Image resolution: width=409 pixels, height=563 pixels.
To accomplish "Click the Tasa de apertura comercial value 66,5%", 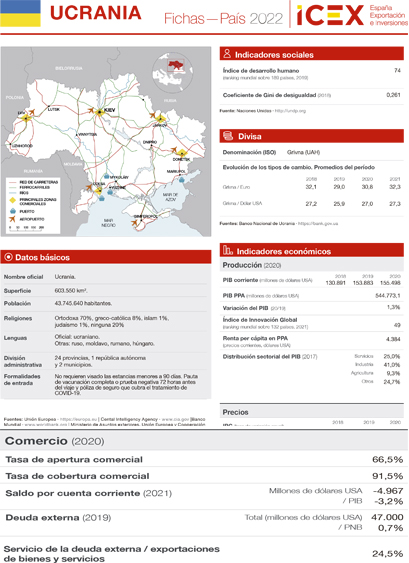I will (x=387, y=459).
